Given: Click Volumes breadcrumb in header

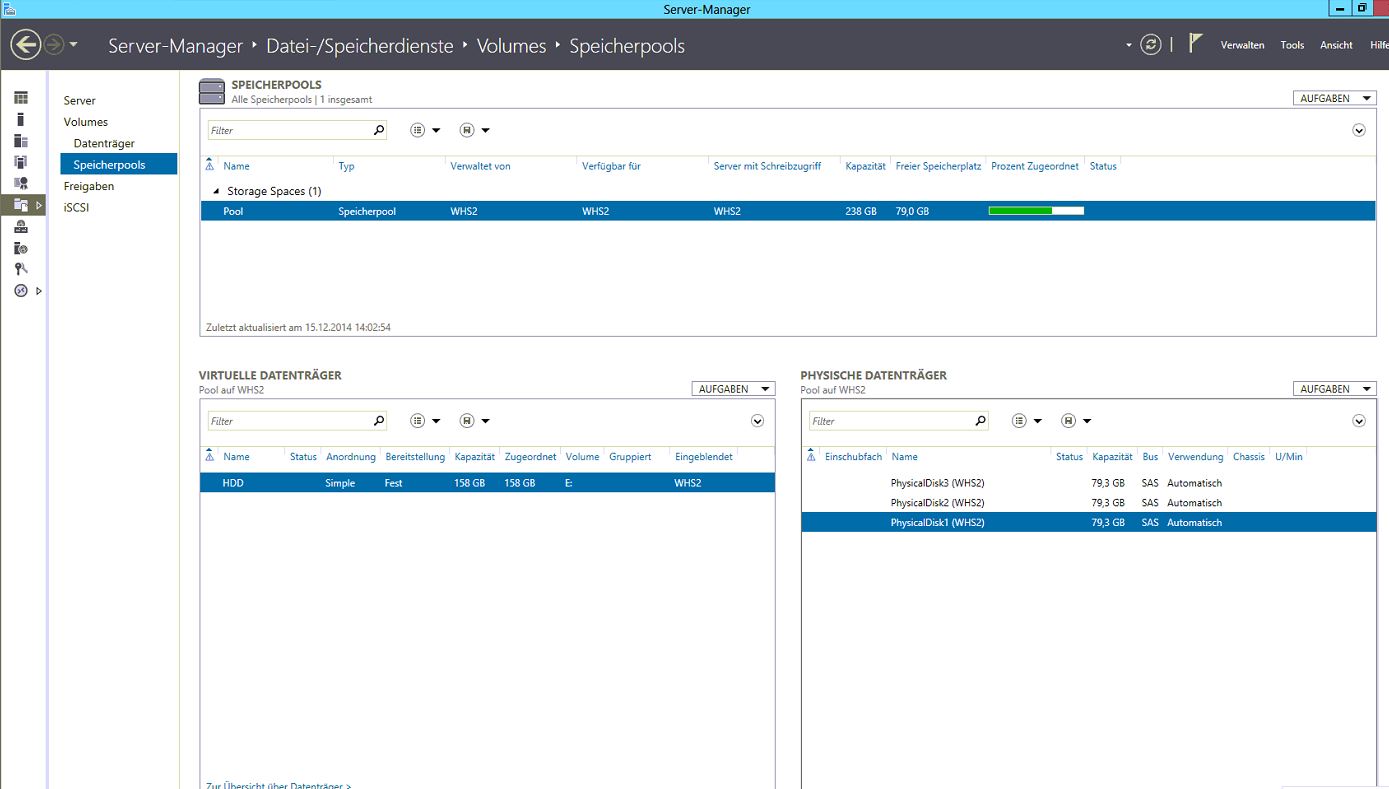Looking at the screenshot, I should (x=511, y=46).
